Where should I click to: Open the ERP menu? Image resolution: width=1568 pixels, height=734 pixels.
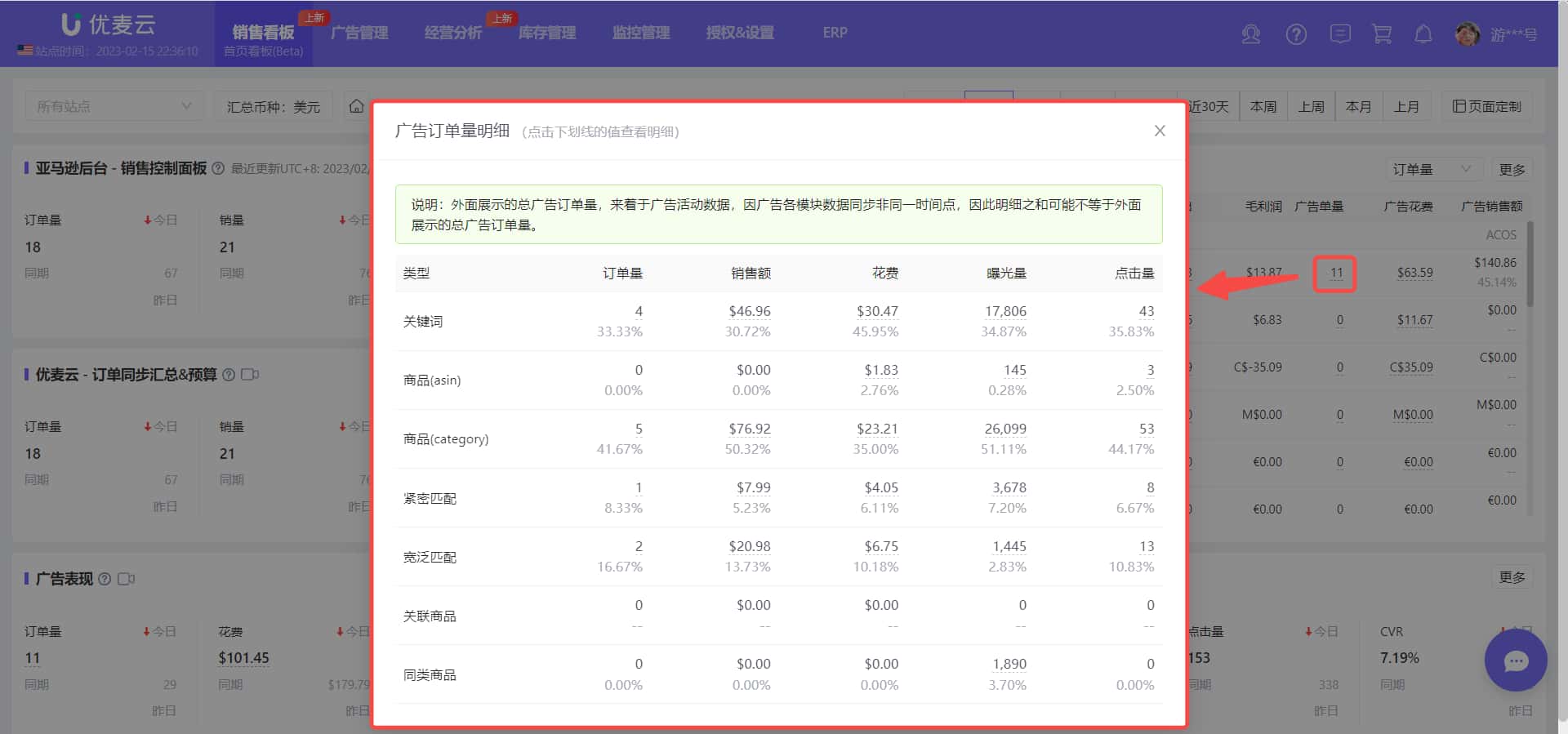pyautogui.click(x=835, y=33)
